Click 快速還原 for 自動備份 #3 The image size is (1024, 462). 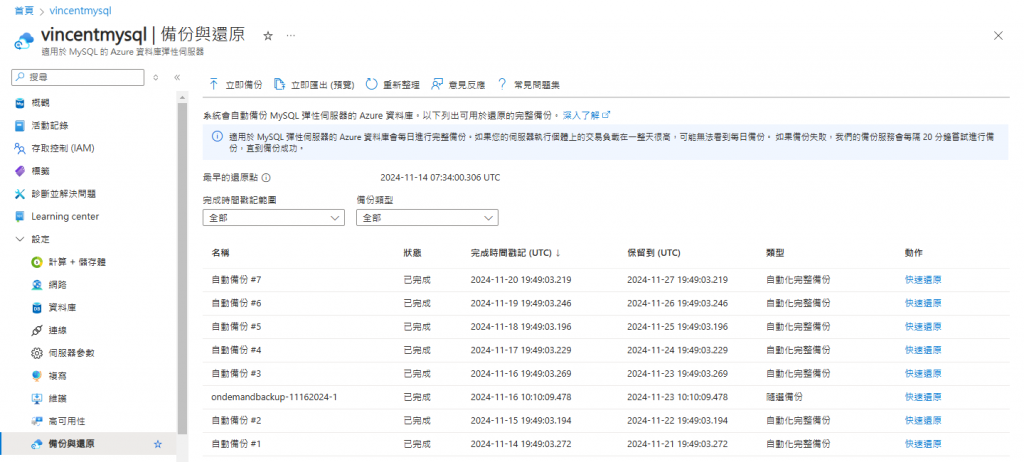click(923, 374)
